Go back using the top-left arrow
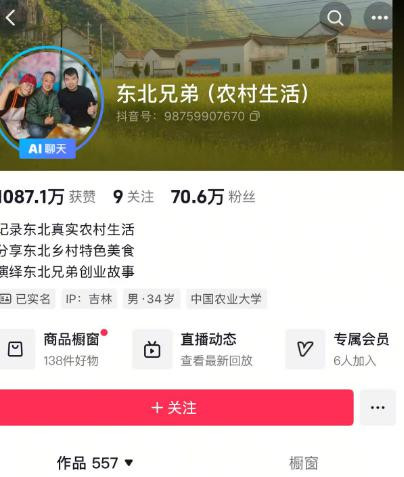 click(11, 18)
